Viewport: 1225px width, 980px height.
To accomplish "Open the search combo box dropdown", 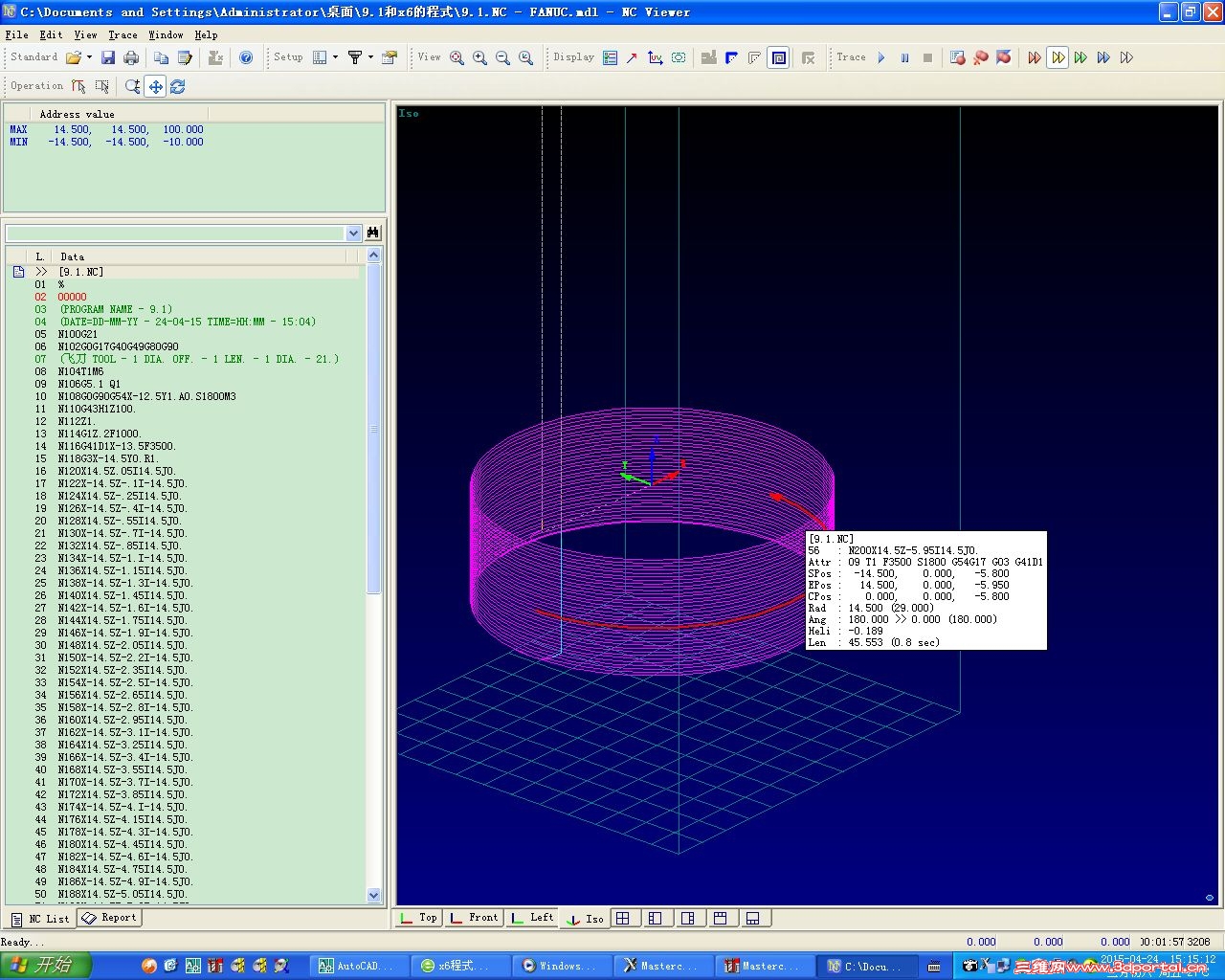I will (353, 233).
